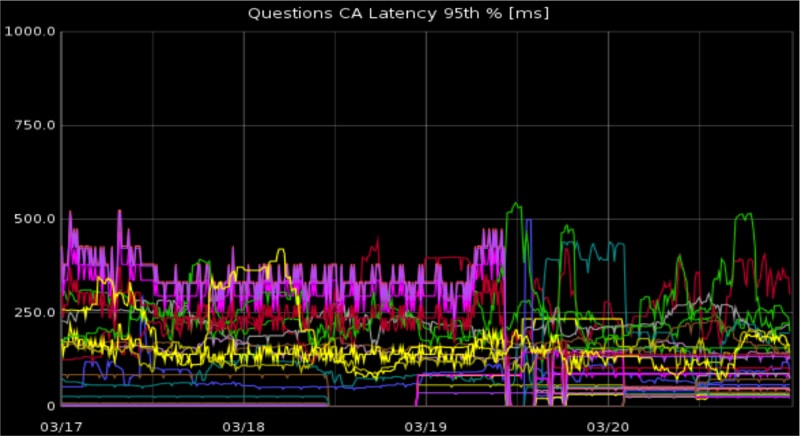This screenshot has width=800, height=436.
Task: Select the 500.0 y-axis label
Action: pyautogui.click(x=32, y=219)
